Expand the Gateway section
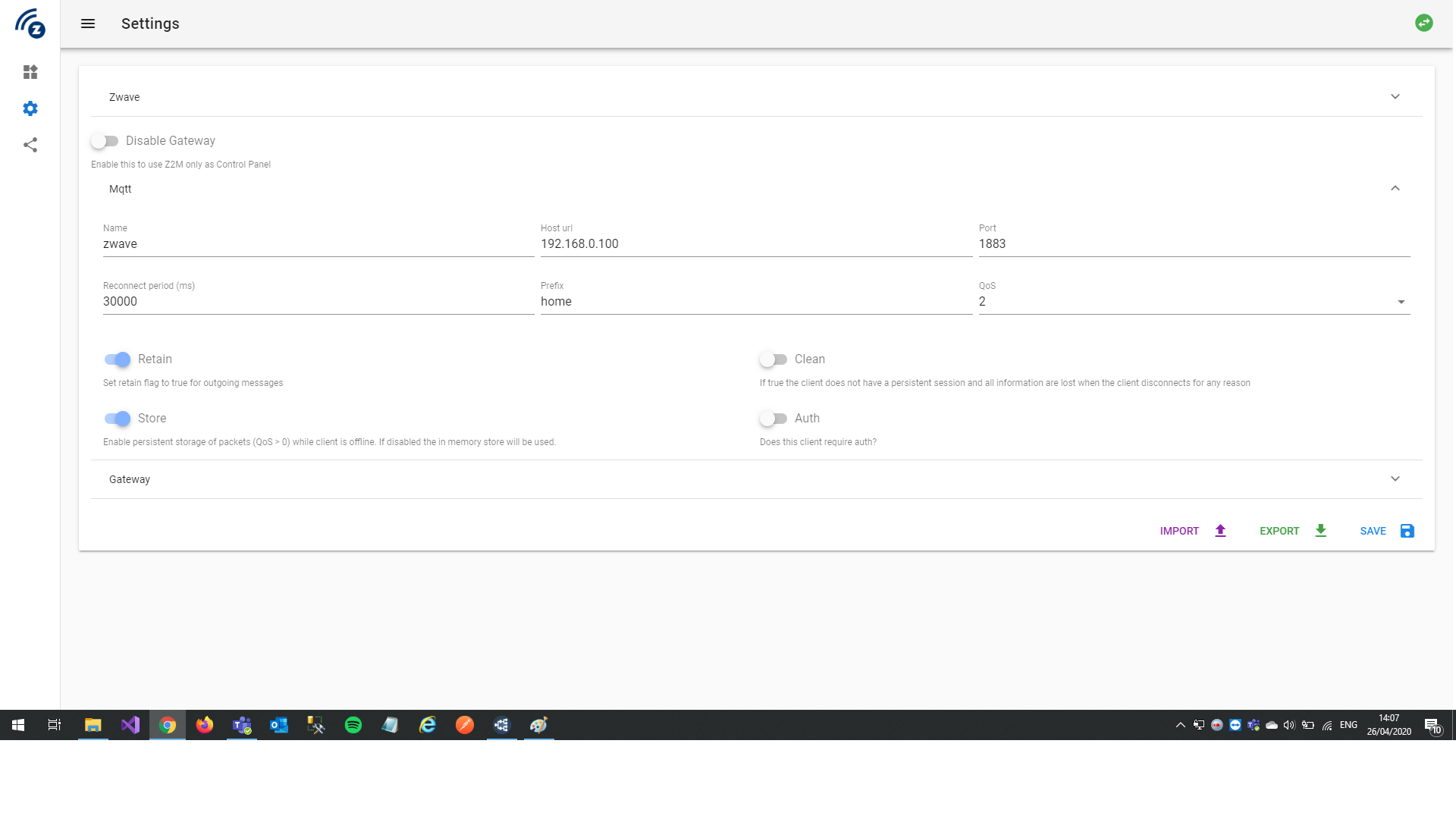 (x=1395, y=479)
